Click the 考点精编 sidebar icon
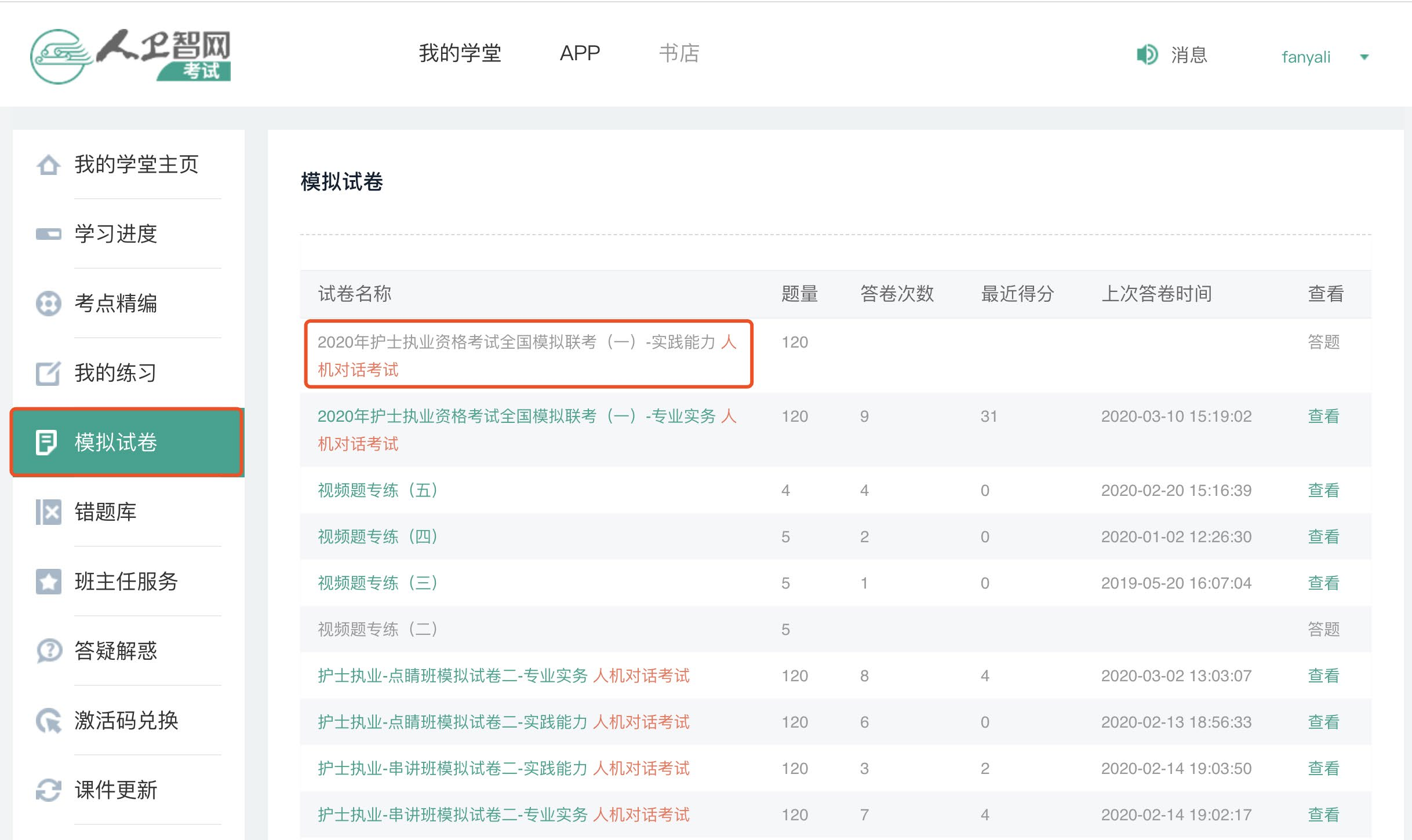Image resolution: width=1412 pixels, height=840 pixels. click(48, 303)
